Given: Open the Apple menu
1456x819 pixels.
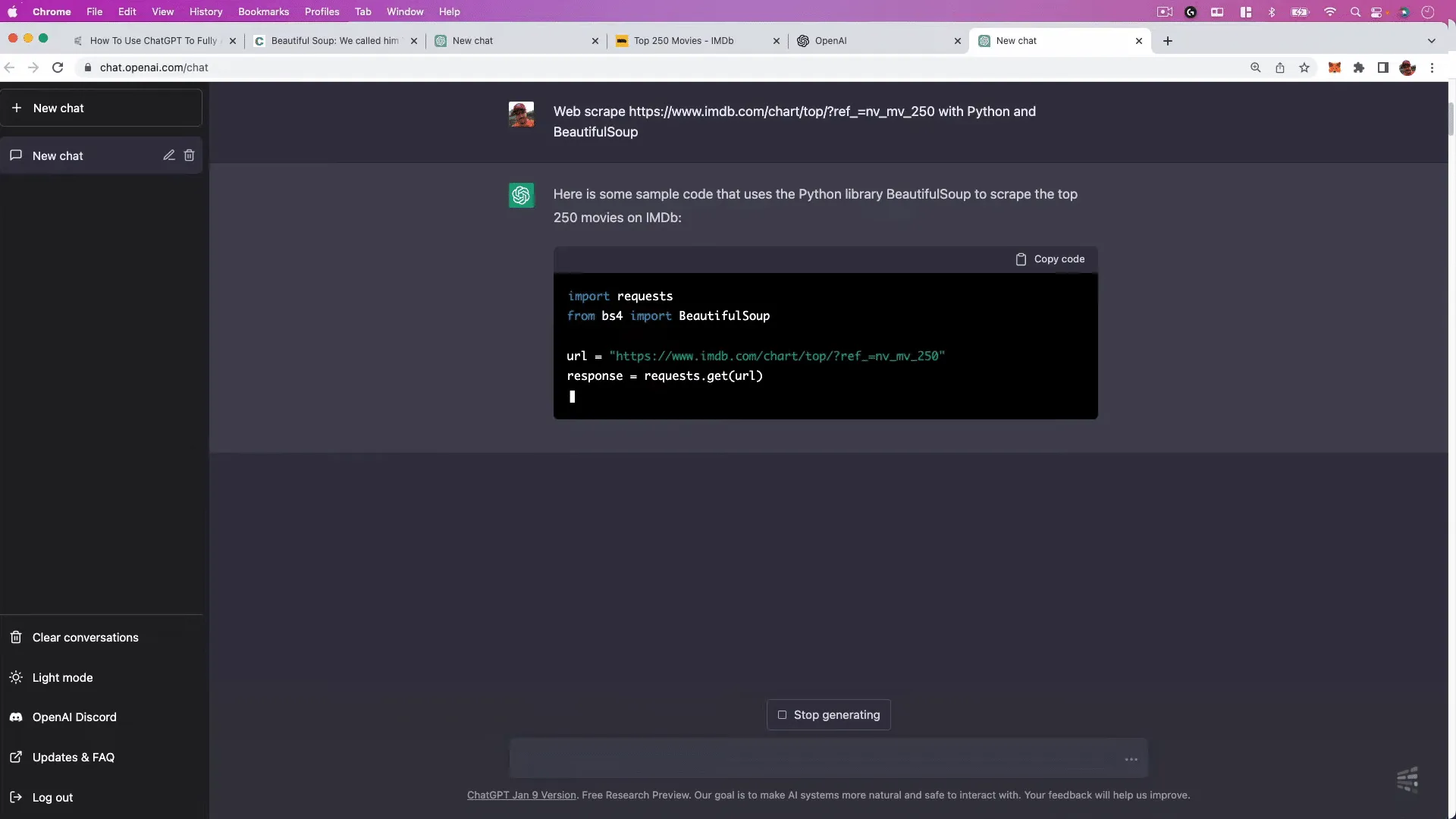Looking at the screenshot, I should [12, 11].
